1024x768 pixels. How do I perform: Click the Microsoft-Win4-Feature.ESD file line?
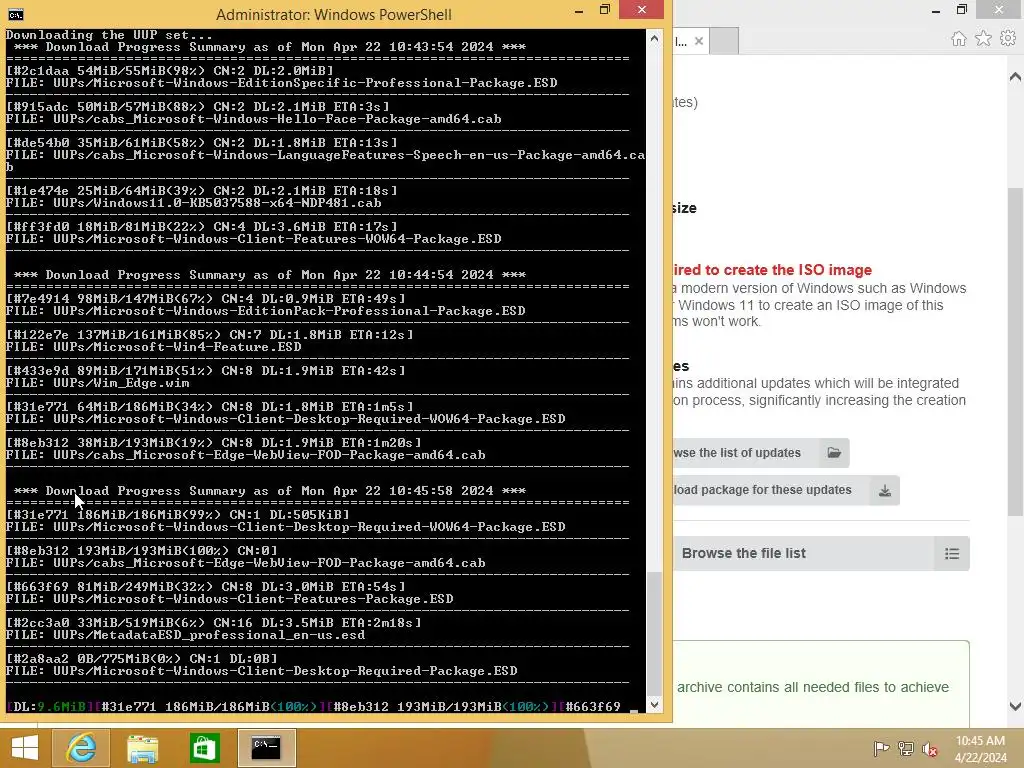tap(153, 347)
